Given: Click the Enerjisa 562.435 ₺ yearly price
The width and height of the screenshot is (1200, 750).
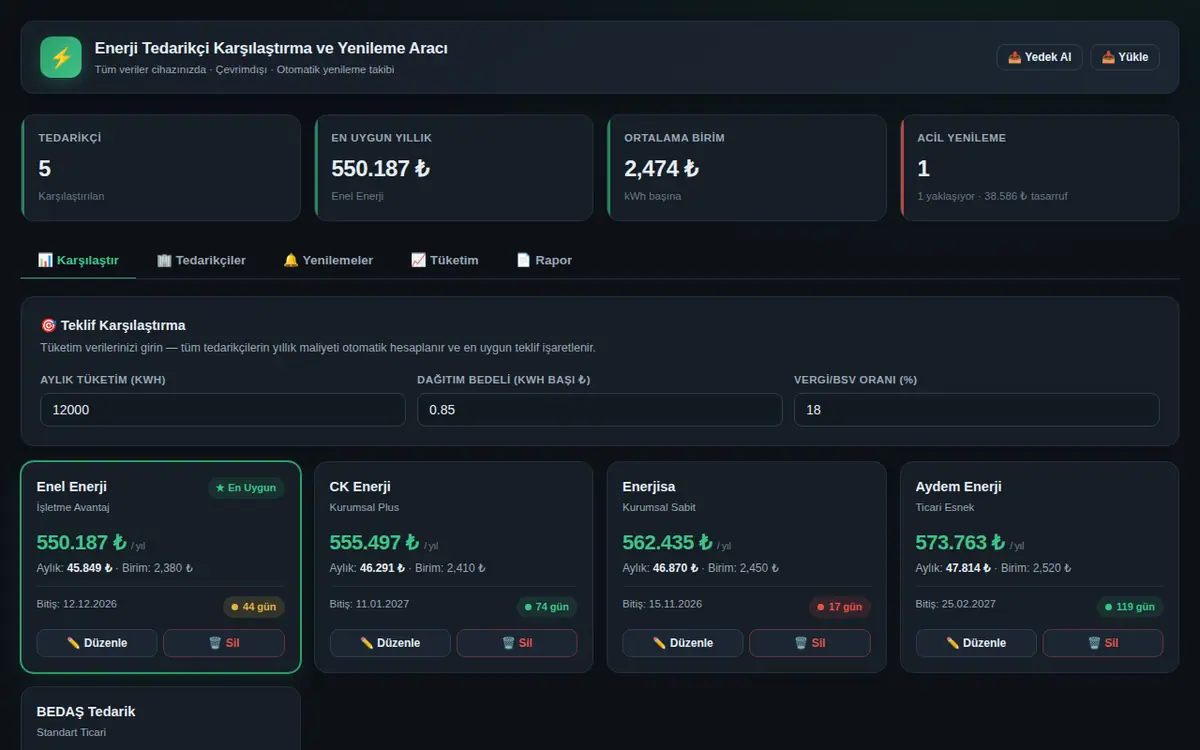Looking at the screenshot, I should pyautogui.click(x=667, y=542).
